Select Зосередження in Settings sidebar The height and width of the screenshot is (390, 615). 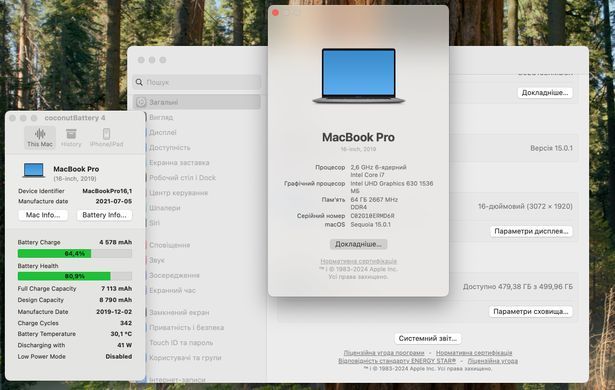[x=174, y=275]
